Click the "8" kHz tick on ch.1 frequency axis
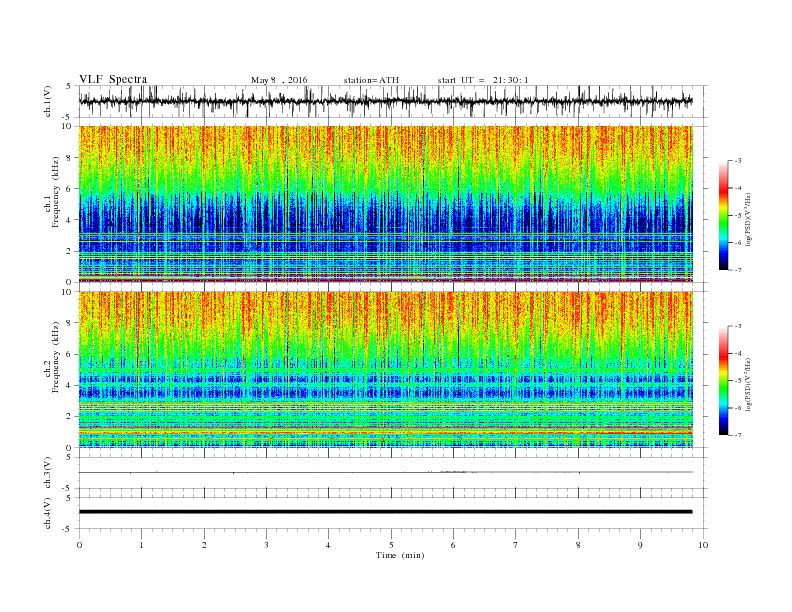792x612 pixels. 70,158
